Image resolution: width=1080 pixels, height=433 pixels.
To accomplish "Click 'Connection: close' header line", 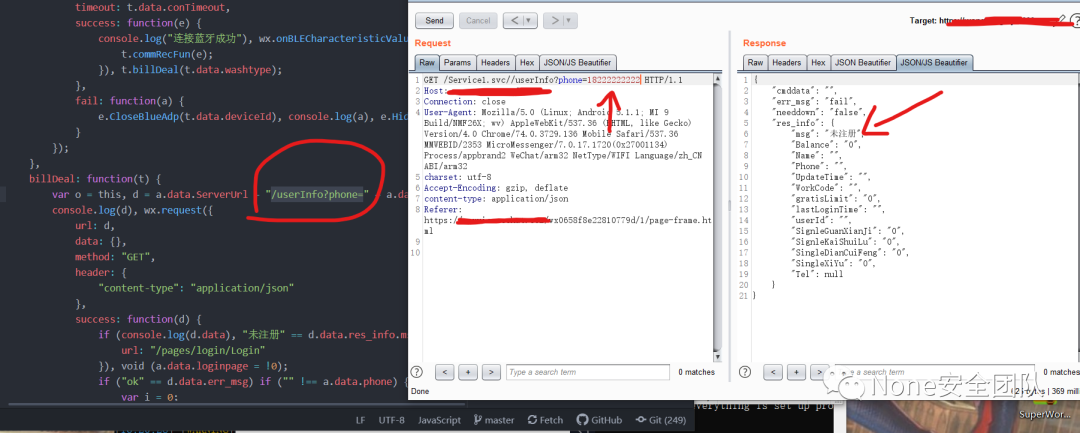I will (x=464, y=102).
